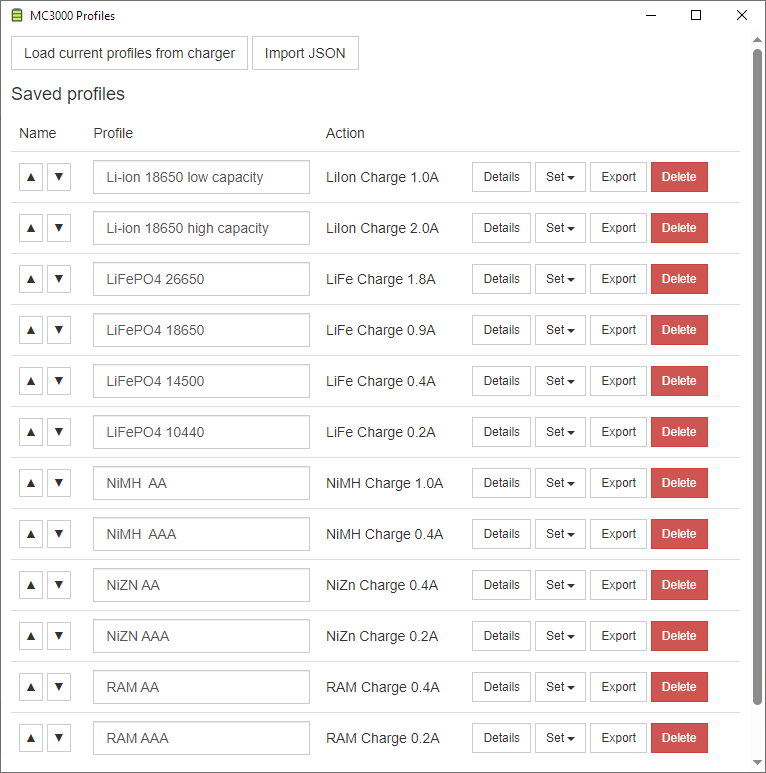Image resolution: width=766 pixels, height=773 pixels.
Task: Delete the NiMH AAA profile
Action: [679, 534]
